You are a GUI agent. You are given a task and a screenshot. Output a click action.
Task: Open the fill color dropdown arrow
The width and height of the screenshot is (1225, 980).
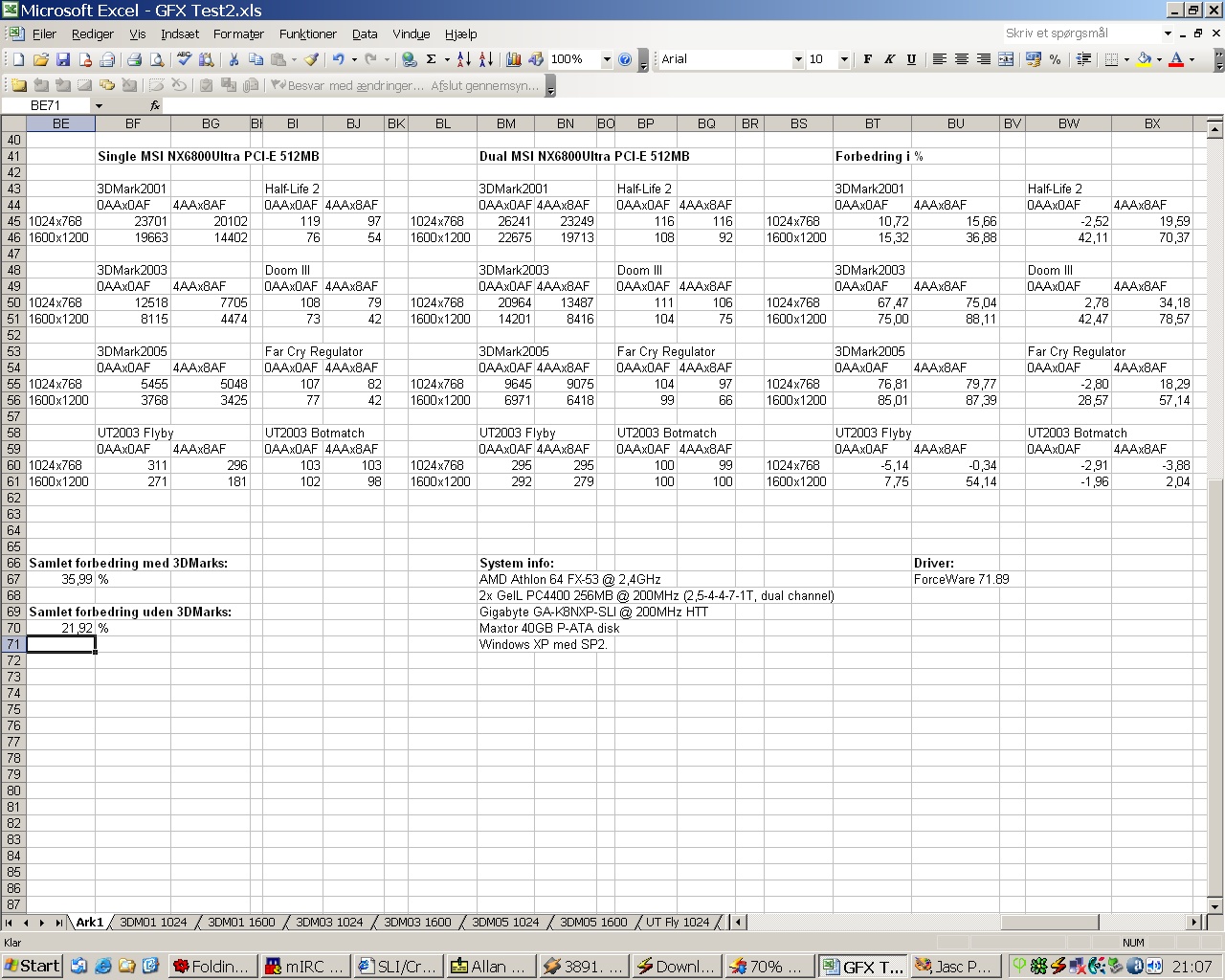coord(1159,59)
